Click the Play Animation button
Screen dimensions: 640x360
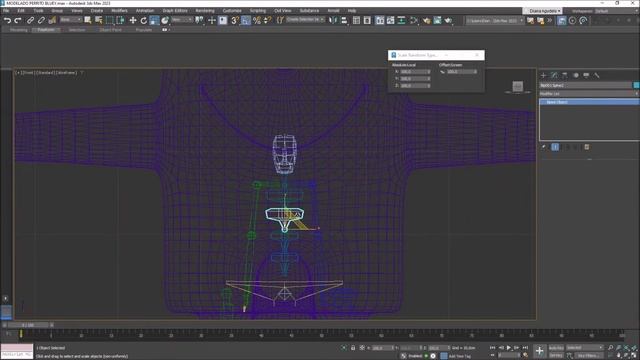coord(509,348)
